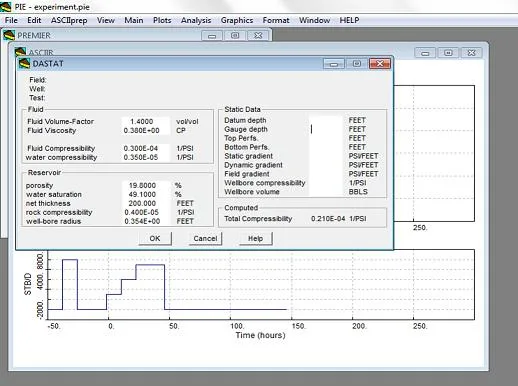Click the Wellbore volume input field

point(326,192)
